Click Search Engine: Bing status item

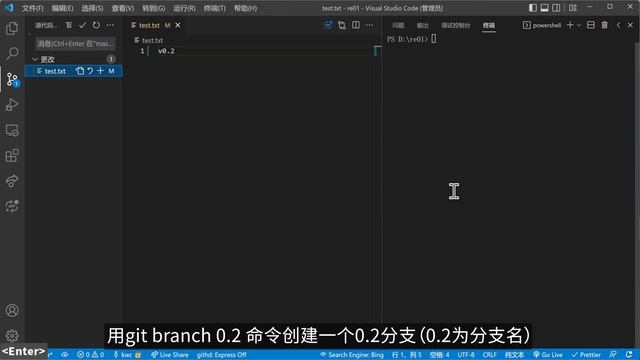click(351, 355)
